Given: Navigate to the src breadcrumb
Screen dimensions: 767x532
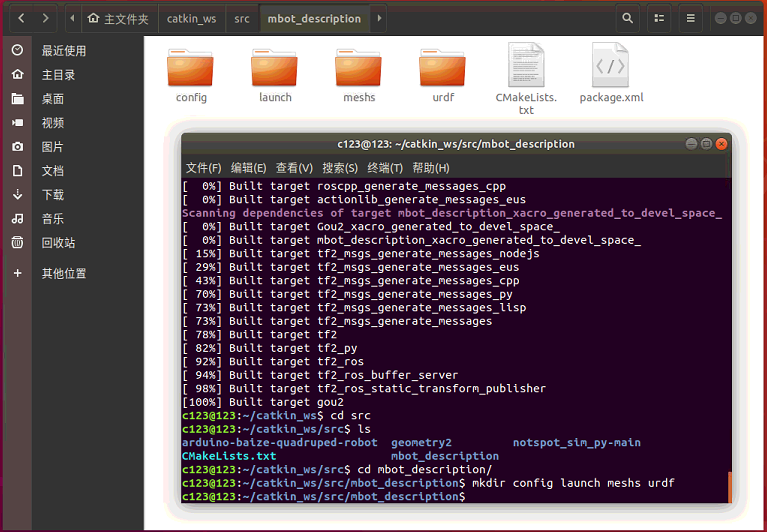Looking at the screenshot, I should coord(242,19).
